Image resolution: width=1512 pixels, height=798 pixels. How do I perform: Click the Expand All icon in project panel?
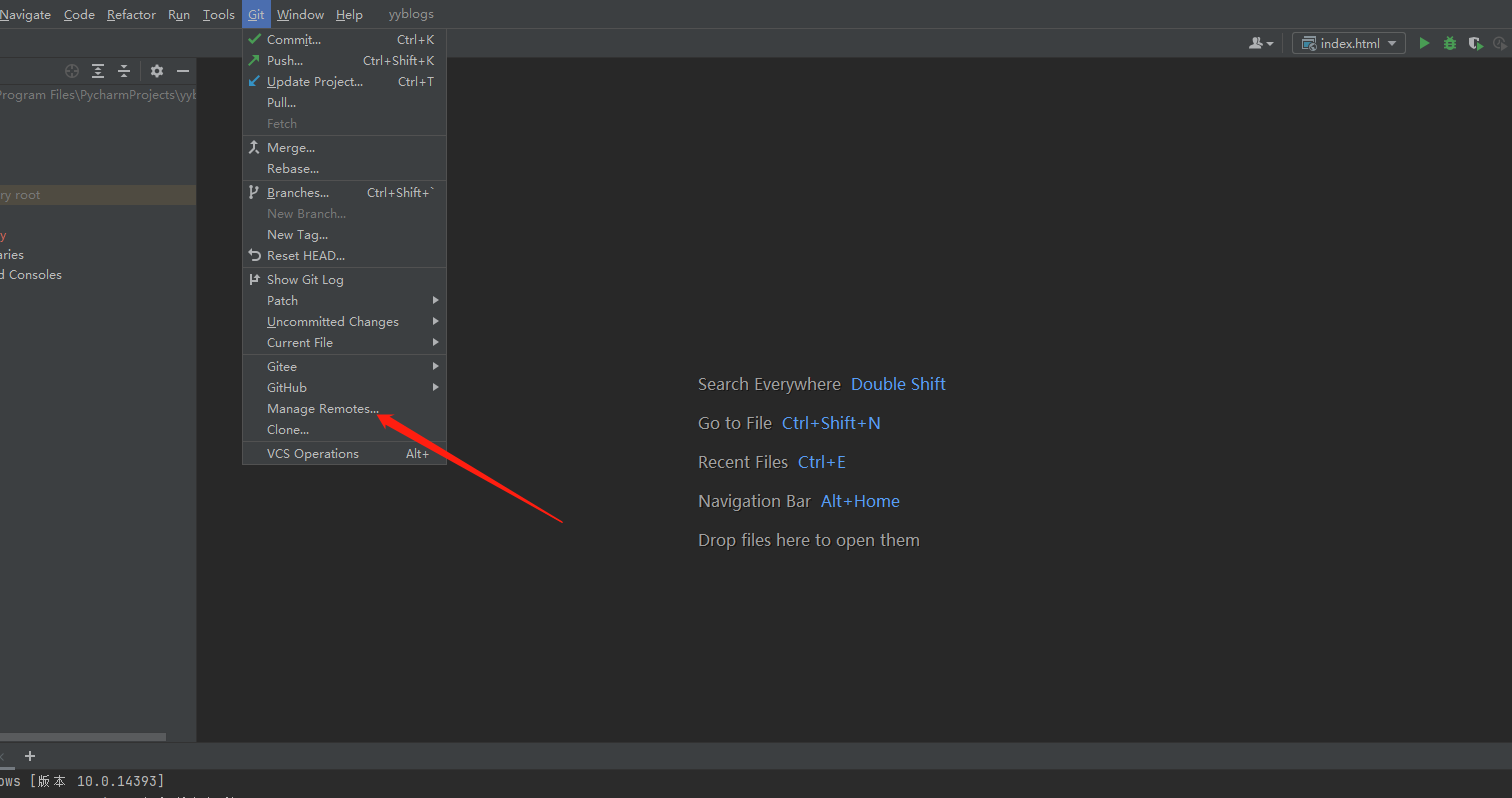tap(97, 70)
